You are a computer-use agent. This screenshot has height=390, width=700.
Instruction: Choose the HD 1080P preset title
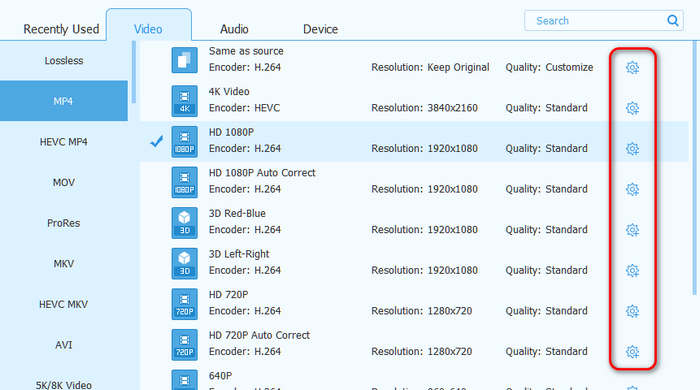coord(231,133)
